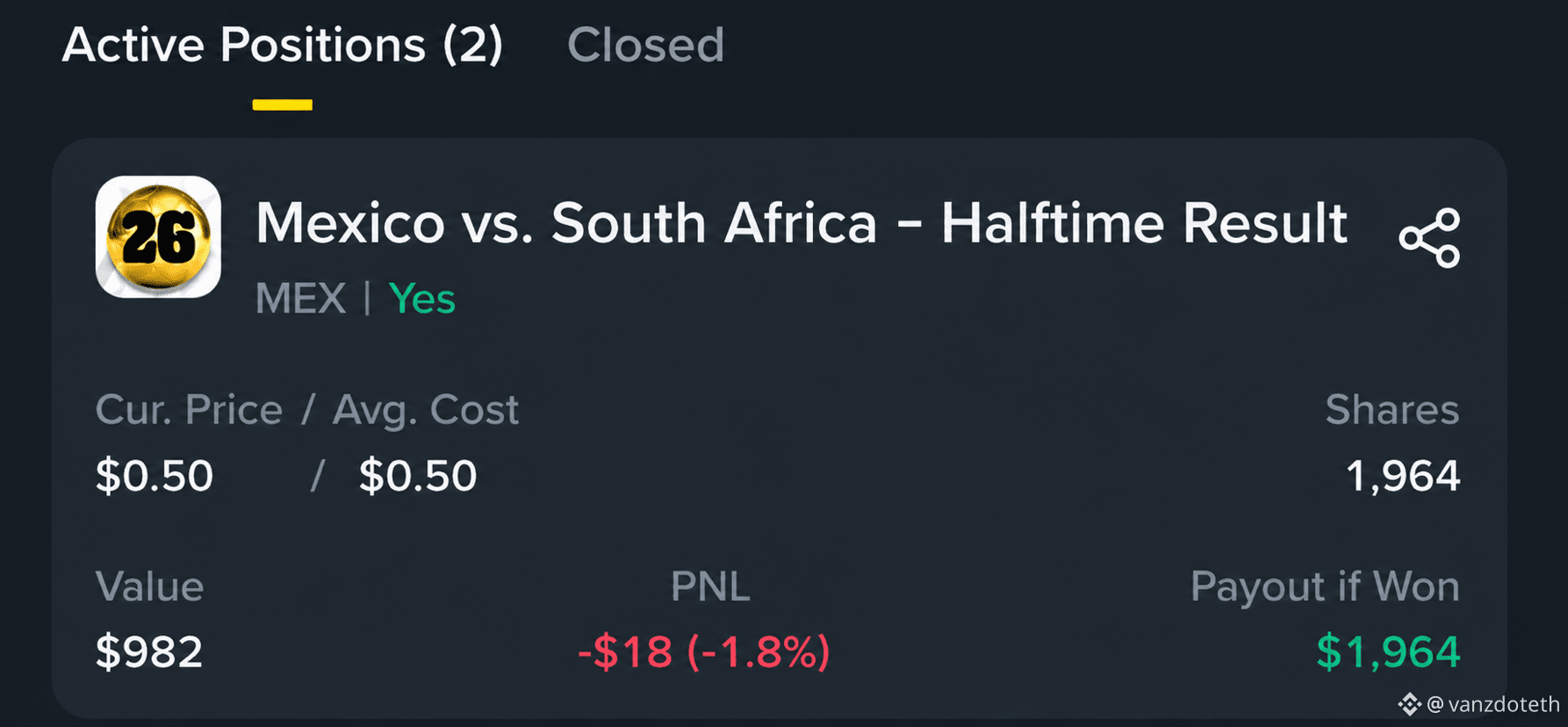1568x727 pixels.
Task: Tap the PNL heading
Action: [710, 587]
